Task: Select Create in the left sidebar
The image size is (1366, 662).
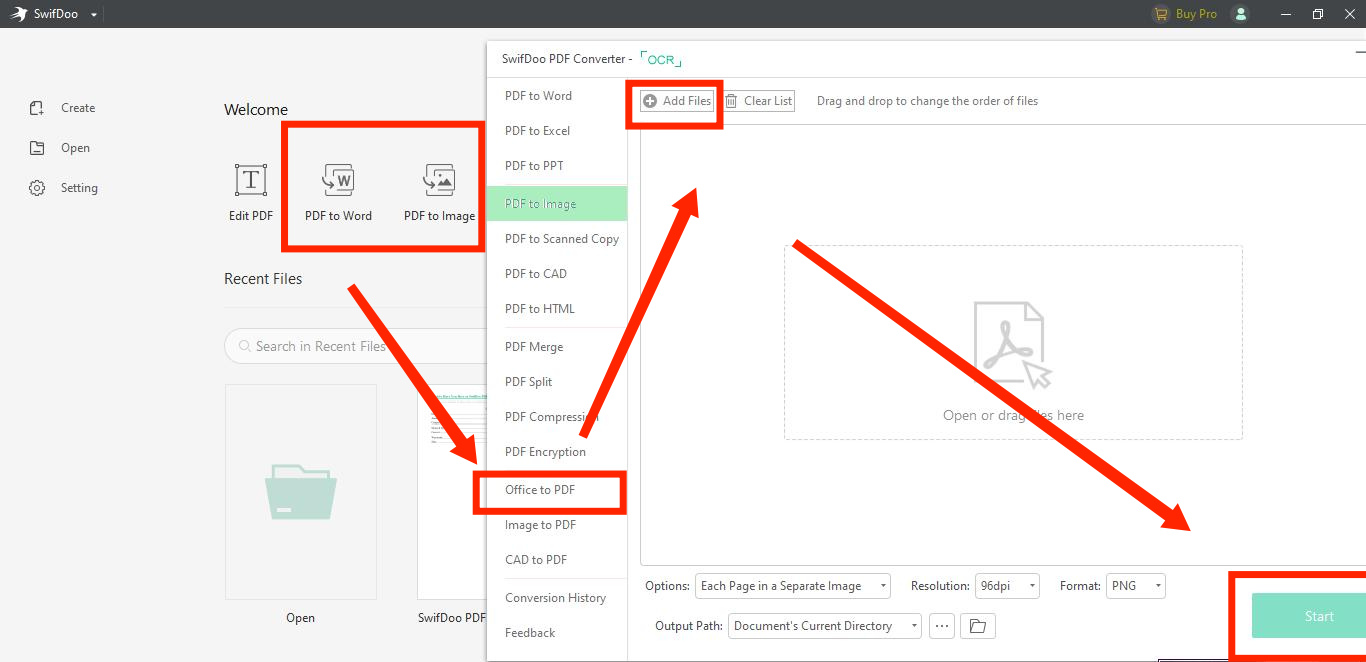Action: pyautogui.click(x=63, y=108)
